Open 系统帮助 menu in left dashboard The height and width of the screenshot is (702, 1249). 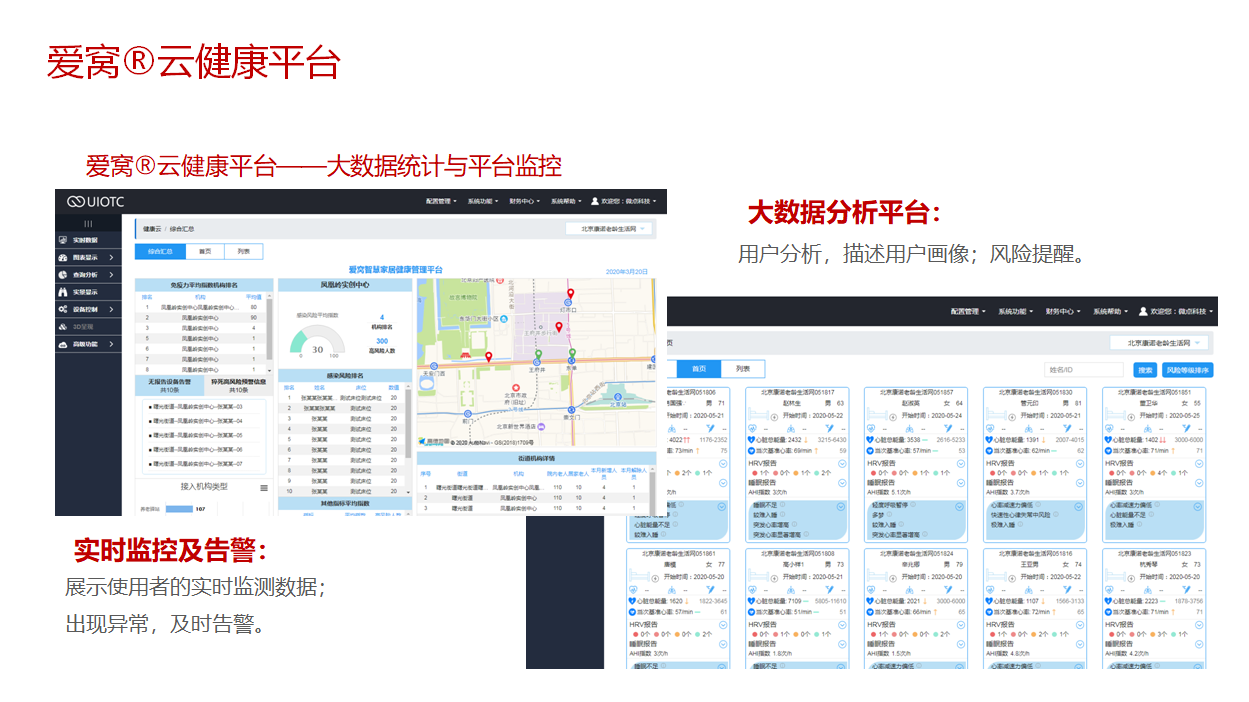(x=566, y=201)
